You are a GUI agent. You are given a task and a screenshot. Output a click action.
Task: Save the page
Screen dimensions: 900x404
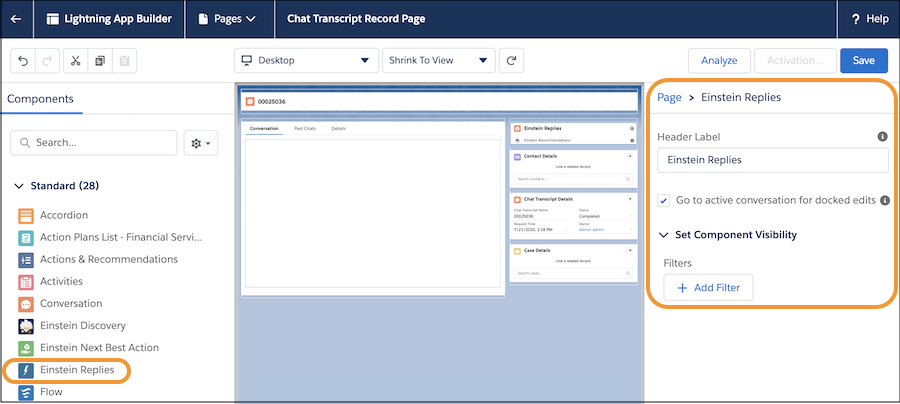click(x=864, y=60)
